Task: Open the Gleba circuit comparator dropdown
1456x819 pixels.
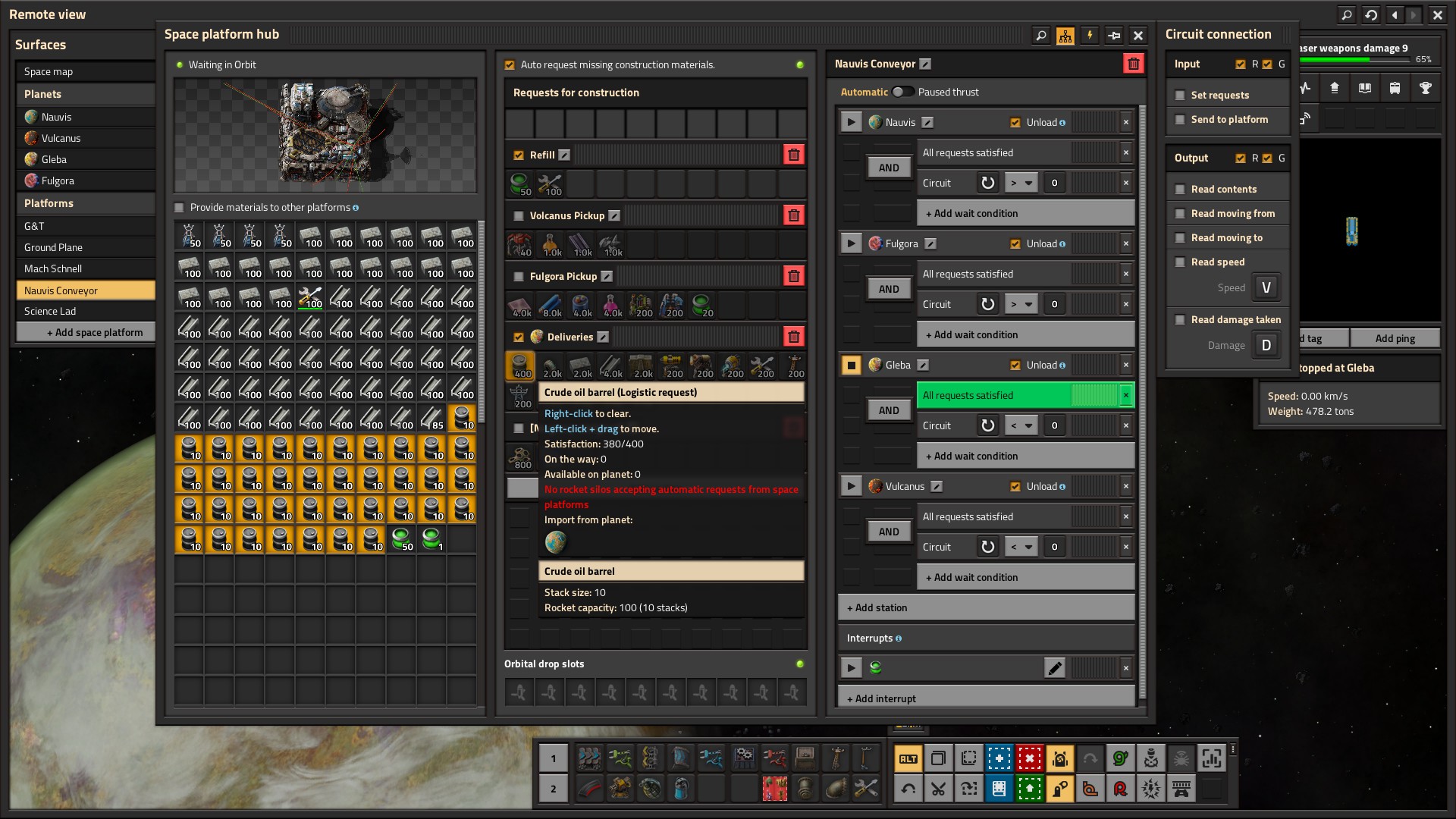Action: 1021,425
